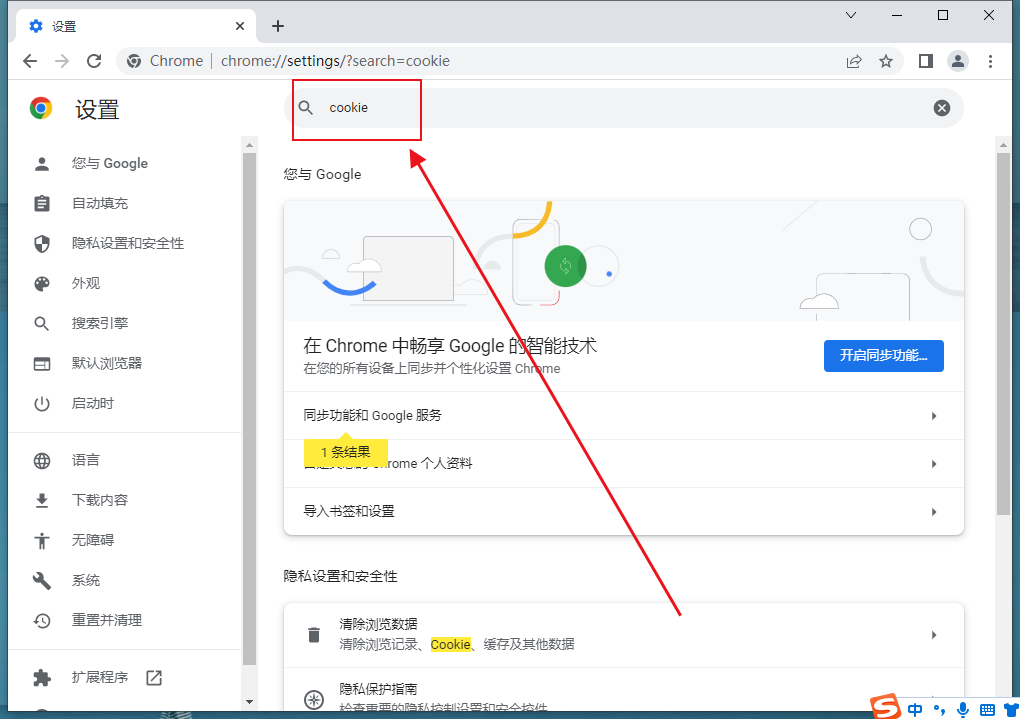Click the sidebar scrollbar down arrow

(249, 702)
